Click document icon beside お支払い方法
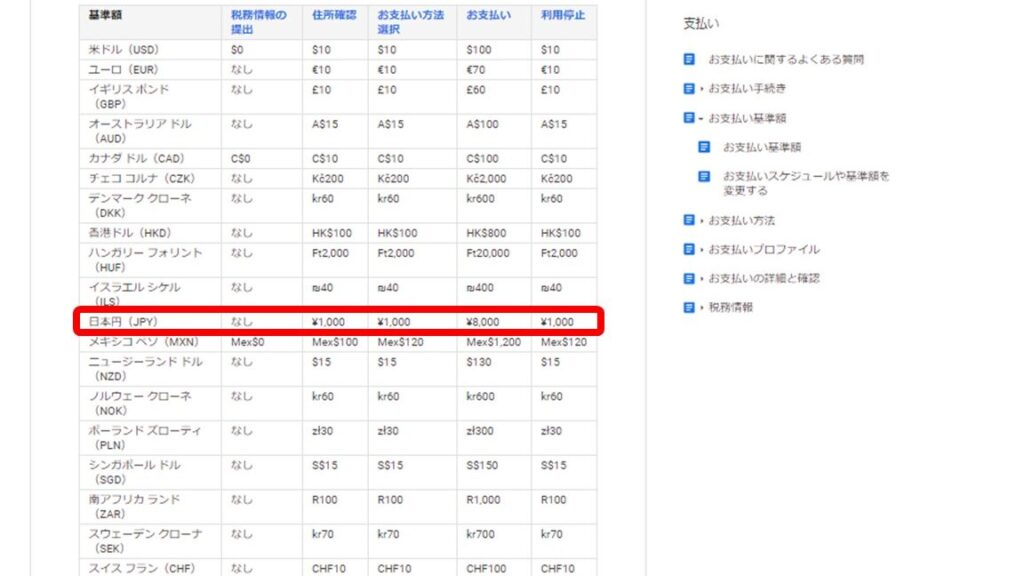Screen dimensions: 1024x576 689,220
